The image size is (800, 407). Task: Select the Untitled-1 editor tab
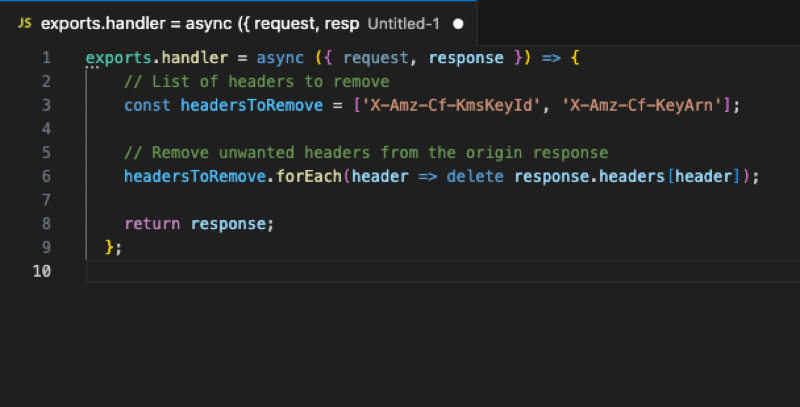click(x=238, y=23)
